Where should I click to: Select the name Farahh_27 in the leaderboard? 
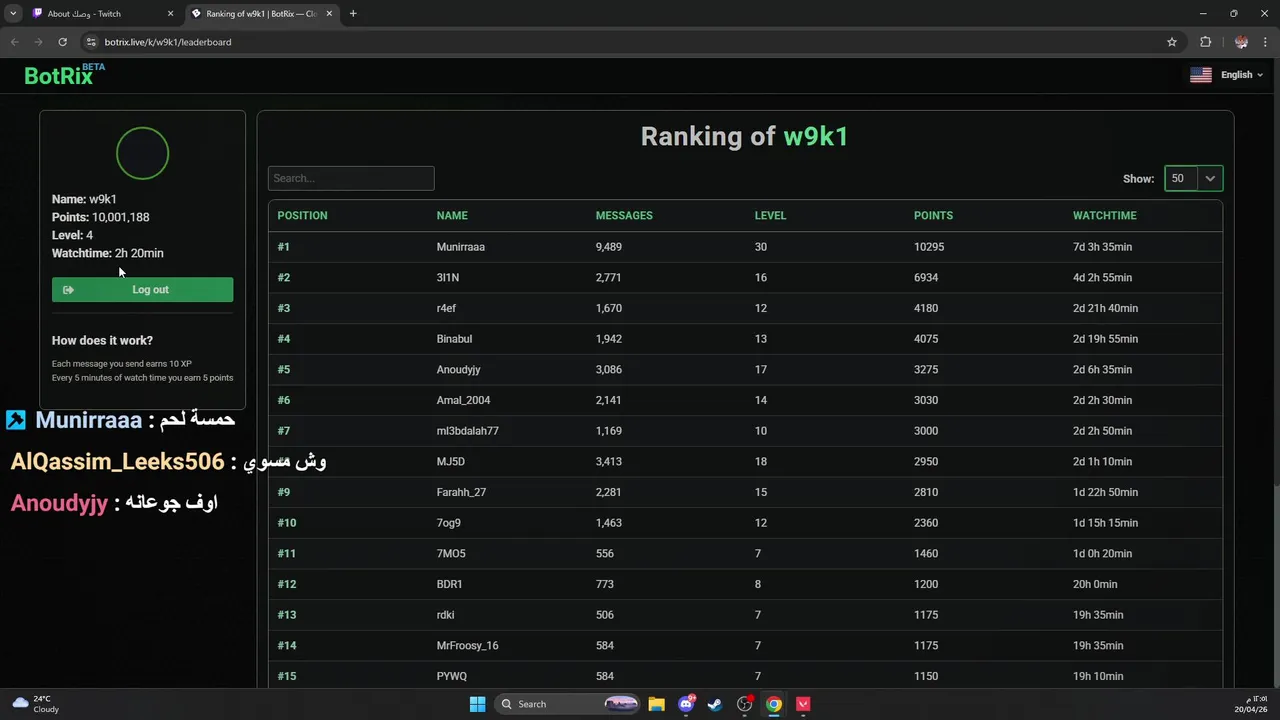[461, 492]
